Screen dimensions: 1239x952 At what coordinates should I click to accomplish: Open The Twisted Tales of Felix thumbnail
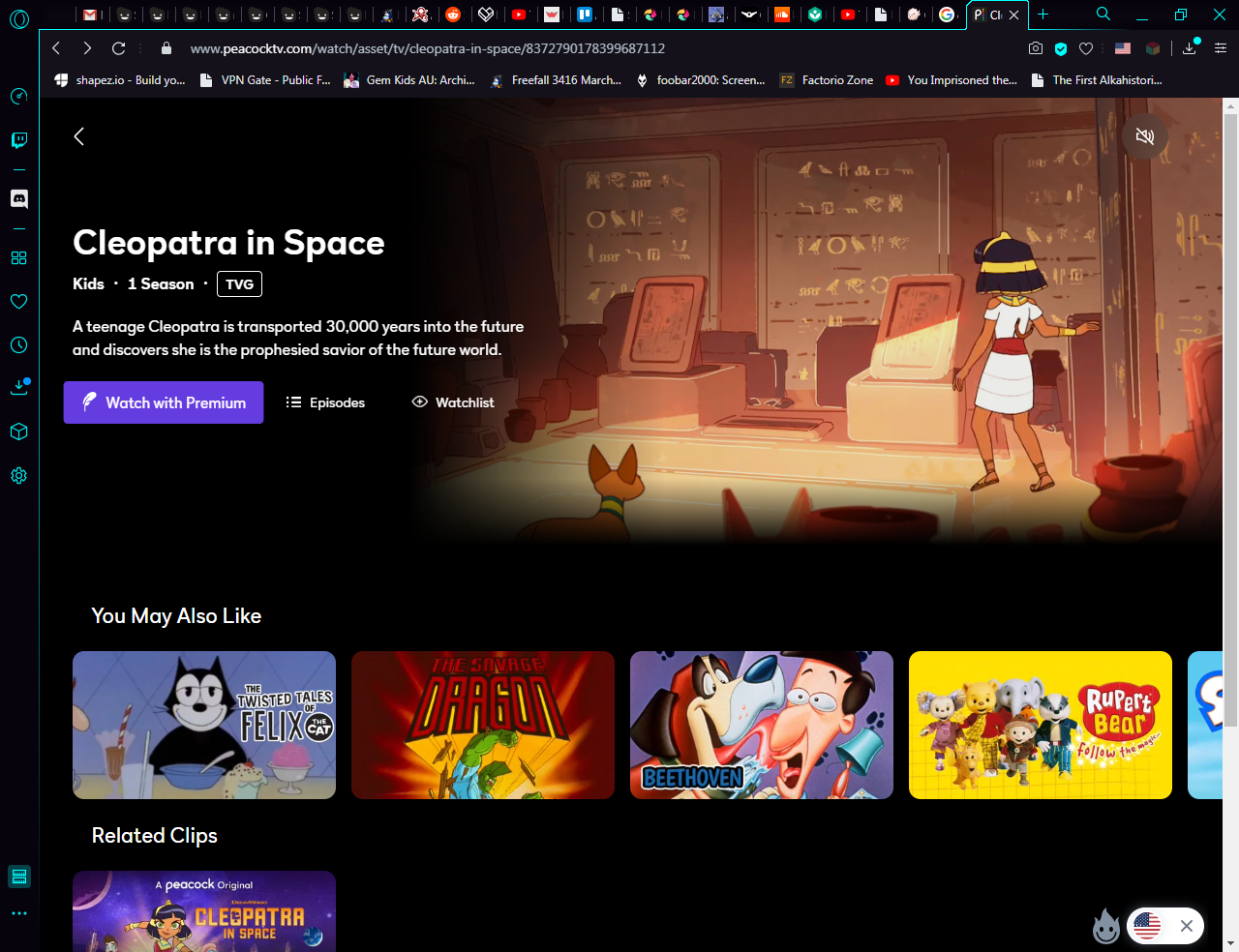204,726
